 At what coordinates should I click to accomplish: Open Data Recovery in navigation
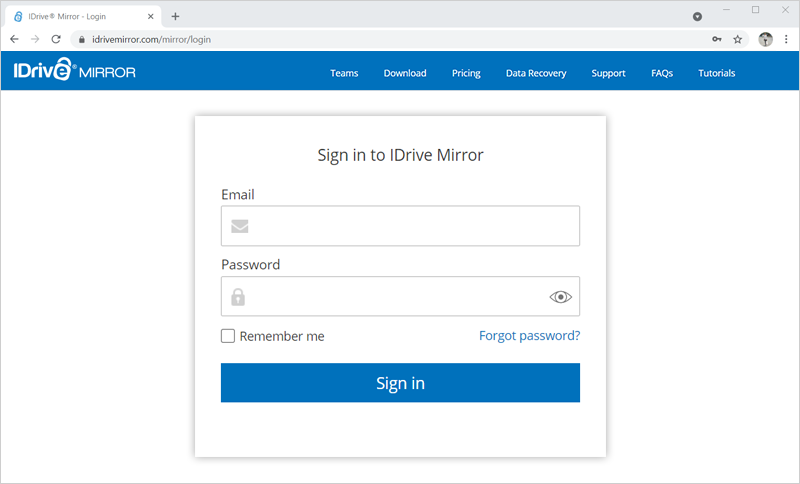tap(536, 73)
